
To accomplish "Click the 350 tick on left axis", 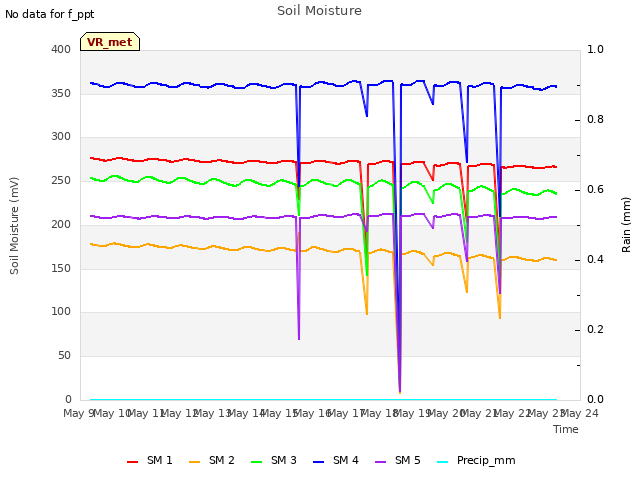I will click(61, 93).
